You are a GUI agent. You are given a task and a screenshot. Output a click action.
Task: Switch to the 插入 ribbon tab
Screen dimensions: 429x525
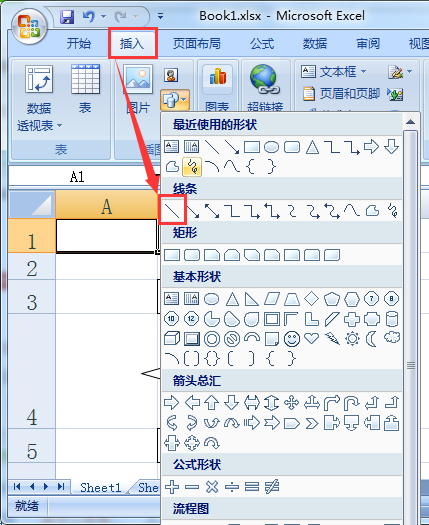click(x=132, y=43)
